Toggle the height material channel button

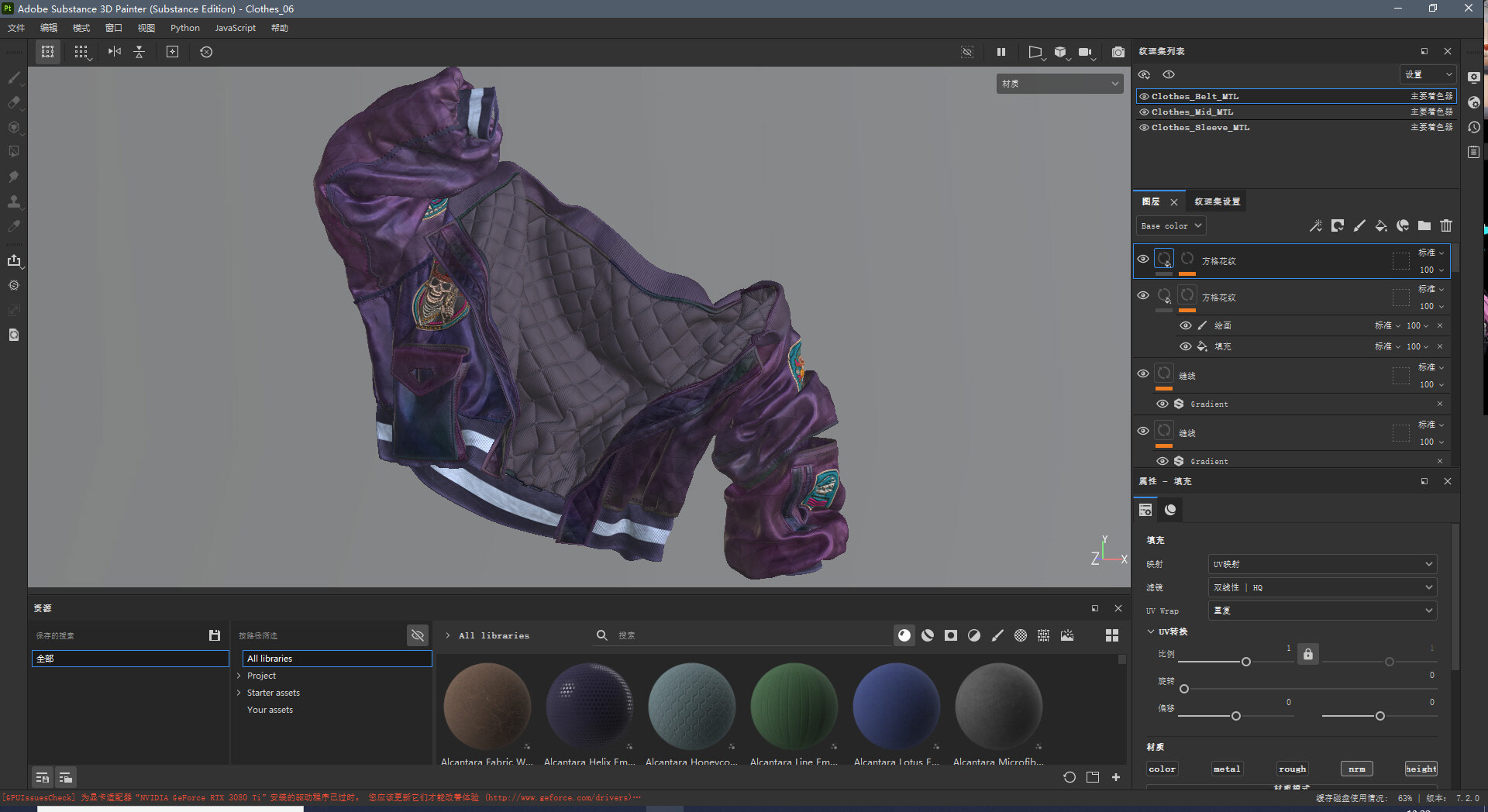click(1420, 769)
